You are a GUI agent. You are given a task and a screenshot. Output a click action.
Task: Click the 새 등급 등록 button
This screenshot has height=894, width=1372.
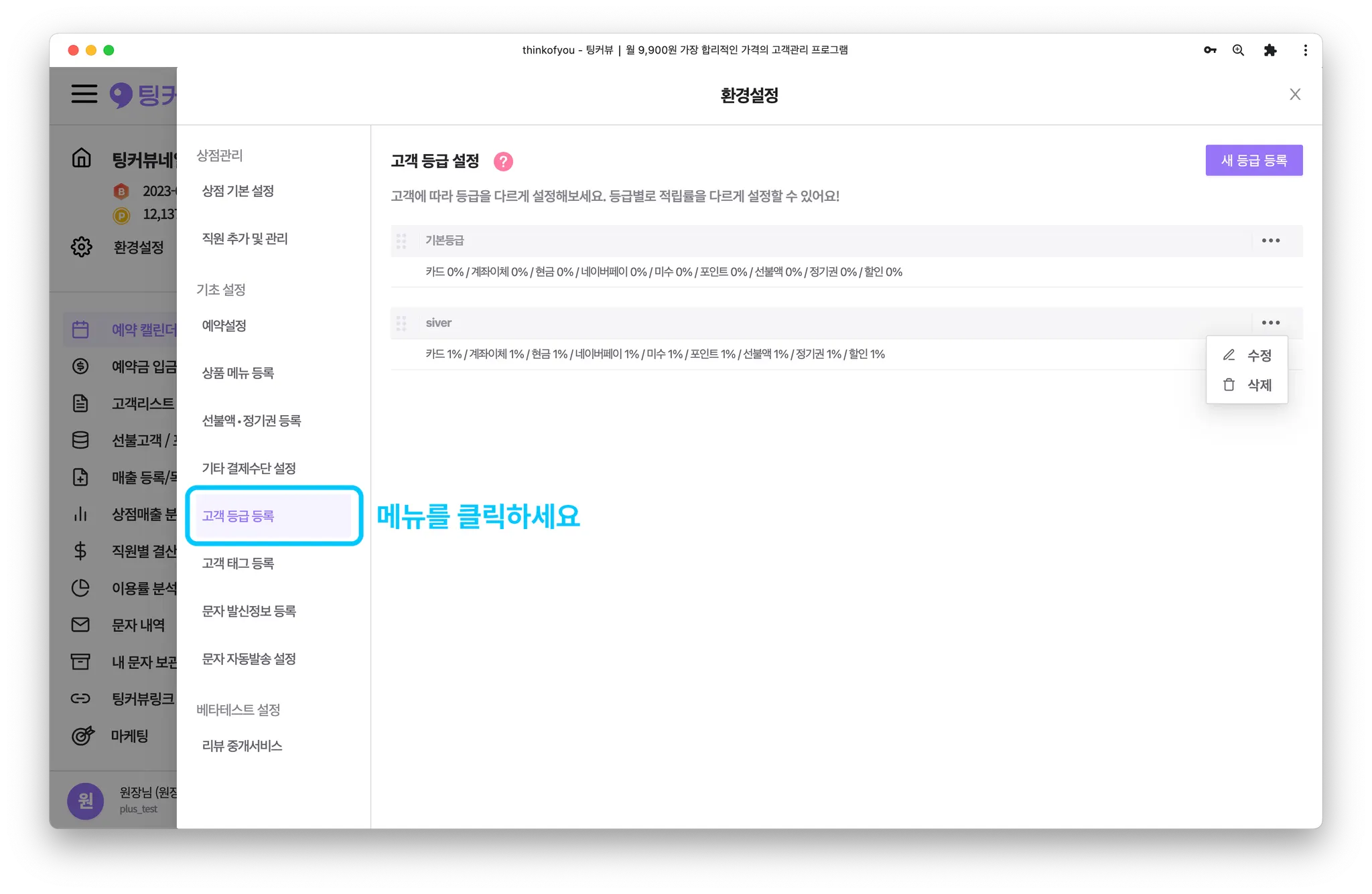tap(1254, 161)
